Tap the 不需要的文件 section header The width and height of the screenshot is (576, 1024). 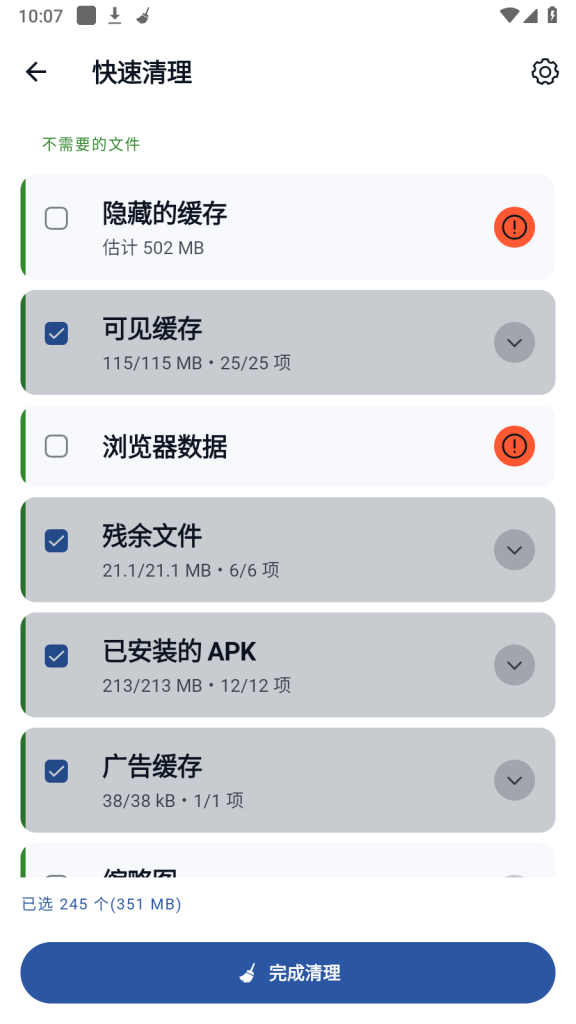point(91,144)
